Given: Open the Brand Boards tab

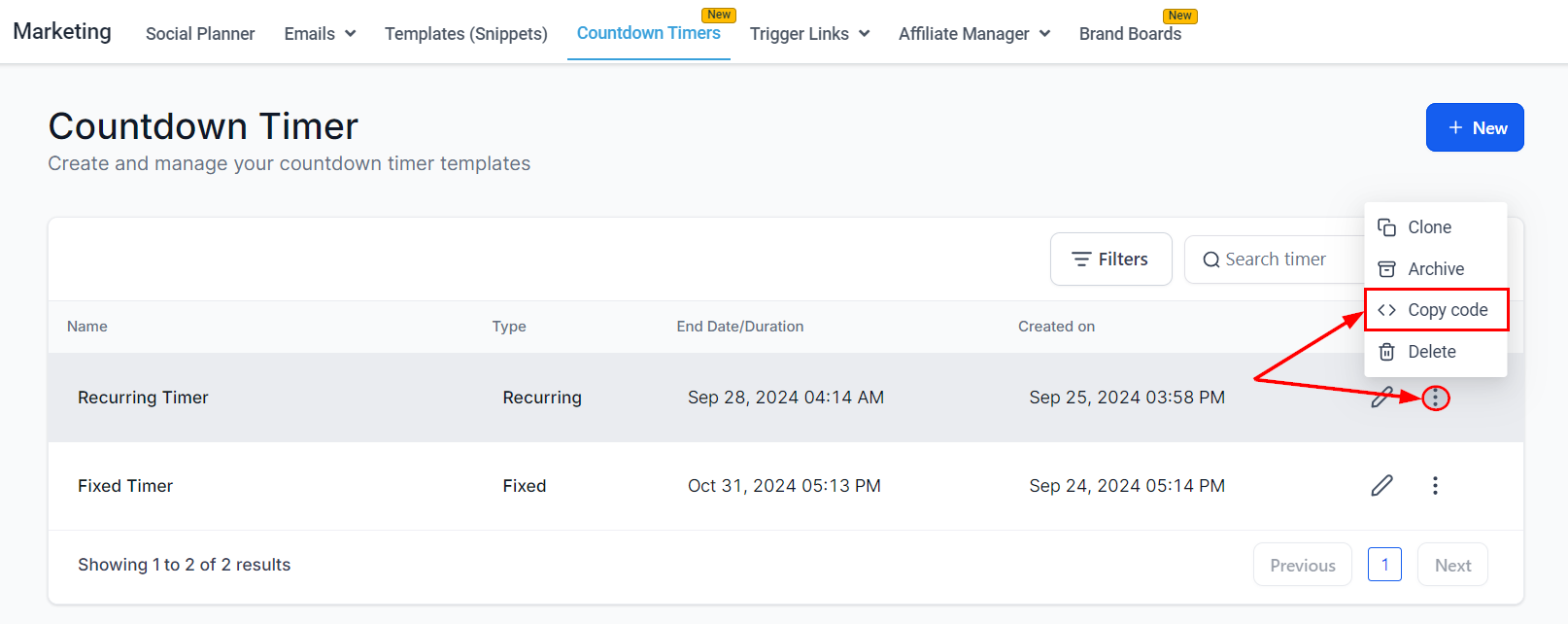Looking at the screenshot, I should click(1130, 34).
